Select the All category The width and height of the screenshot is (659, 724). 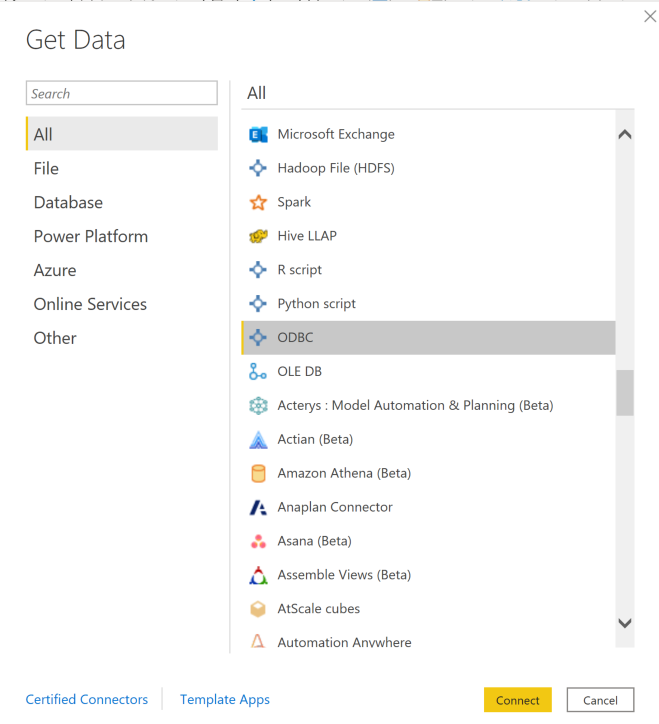(x=122, y=133)
